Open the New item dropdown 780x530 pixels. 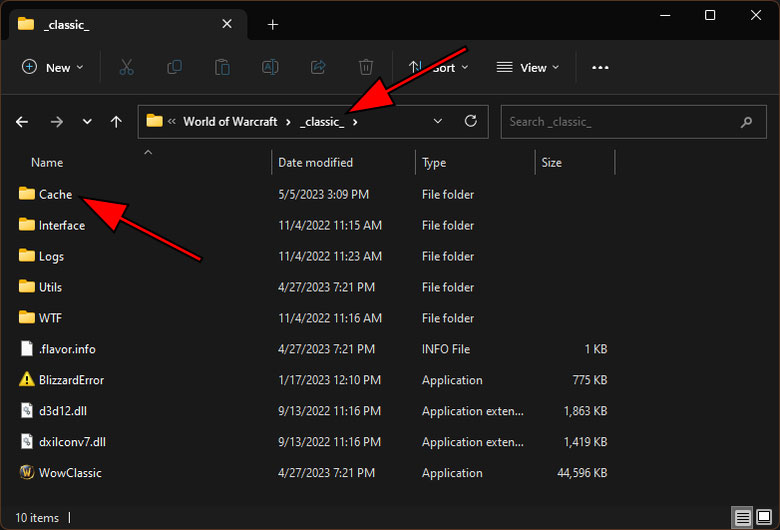(52, 67)
